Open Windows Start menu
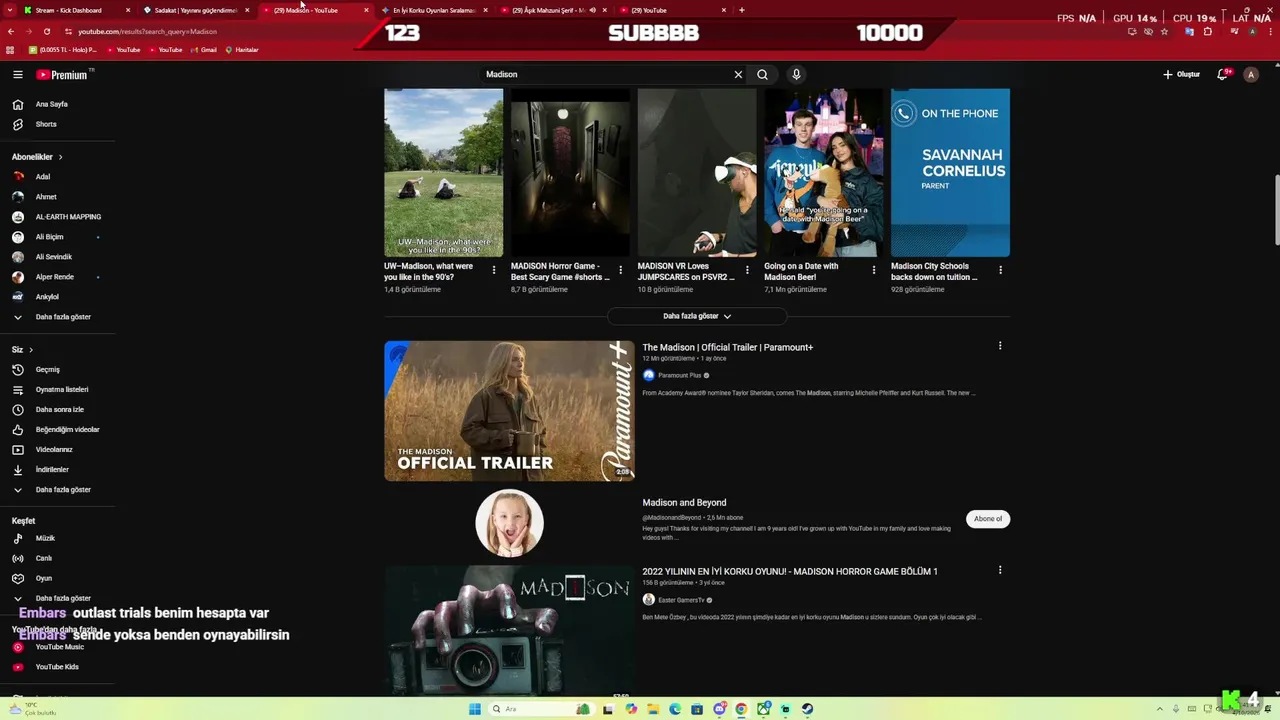 [x=475, y=709]
